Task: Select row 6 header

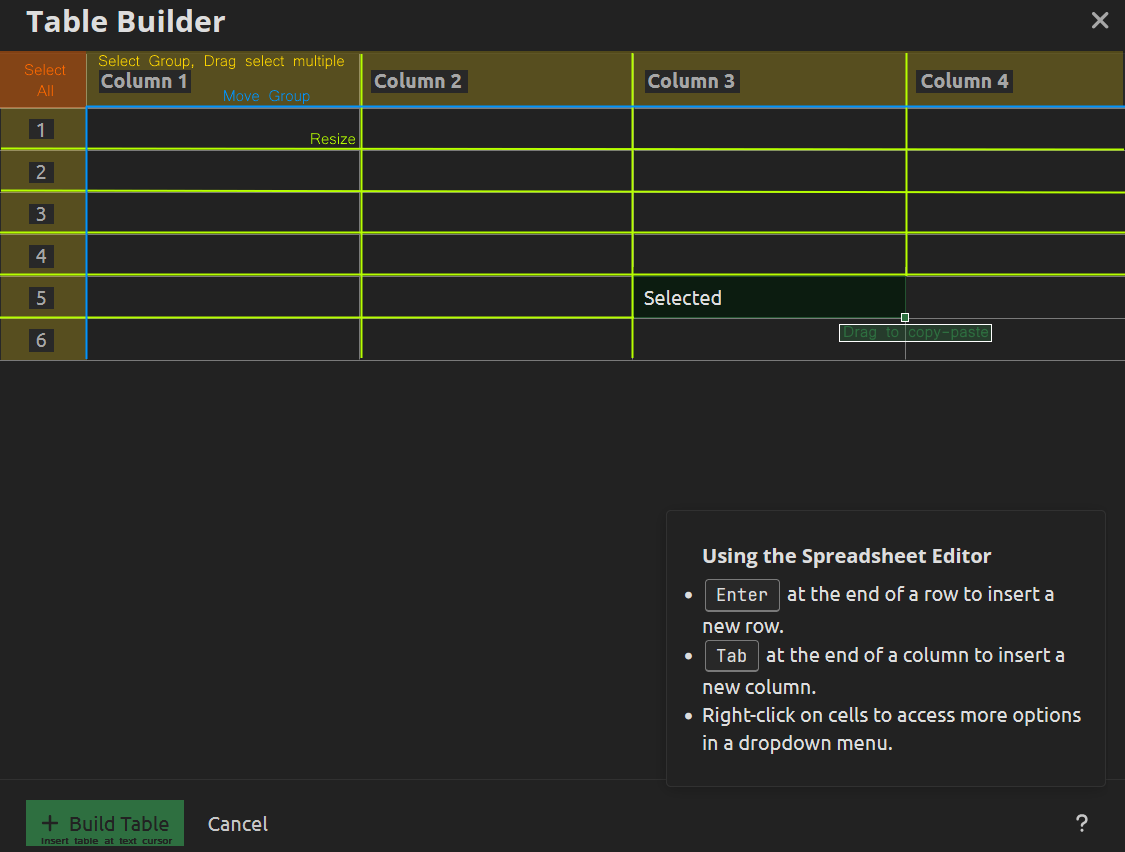Action: (43, 340)
